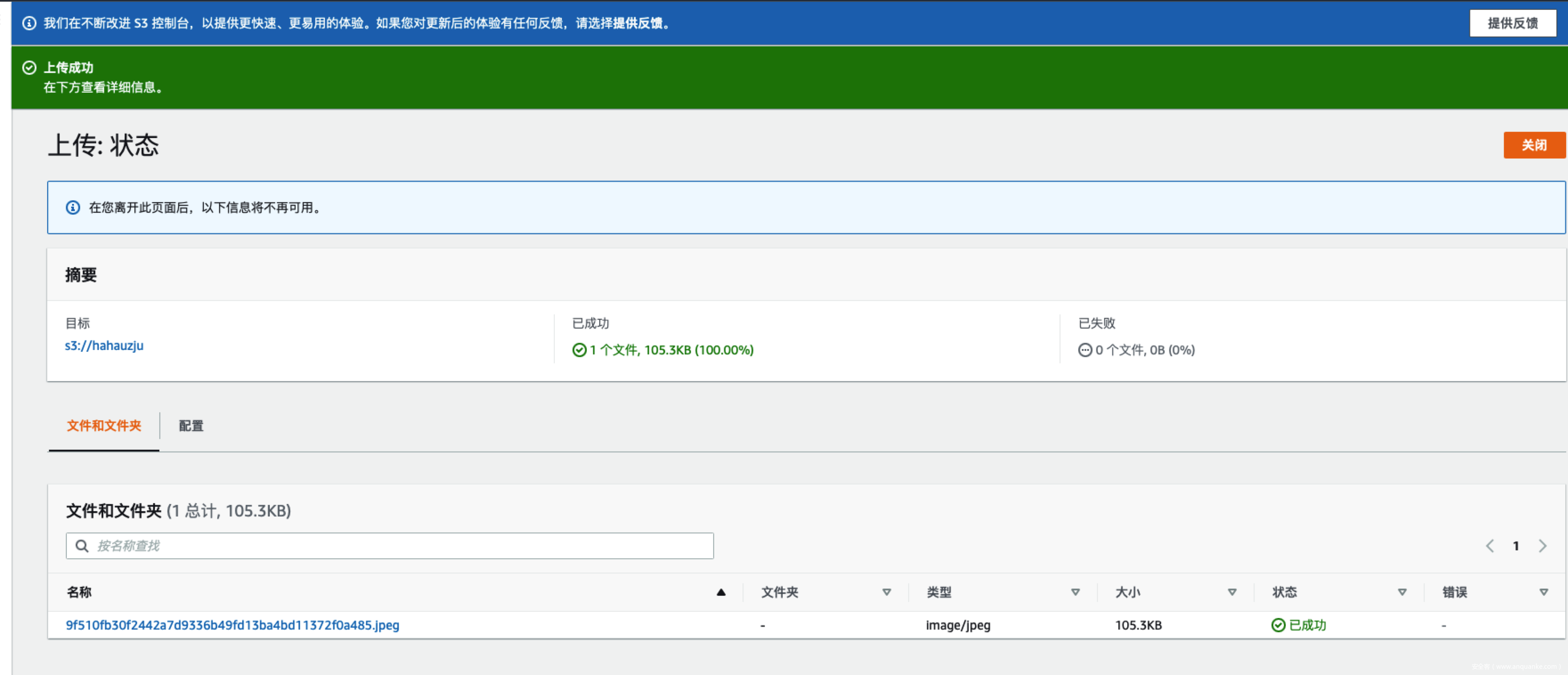
Task: Select the 文件和文件夹 tab
Action: pos(104,426)
